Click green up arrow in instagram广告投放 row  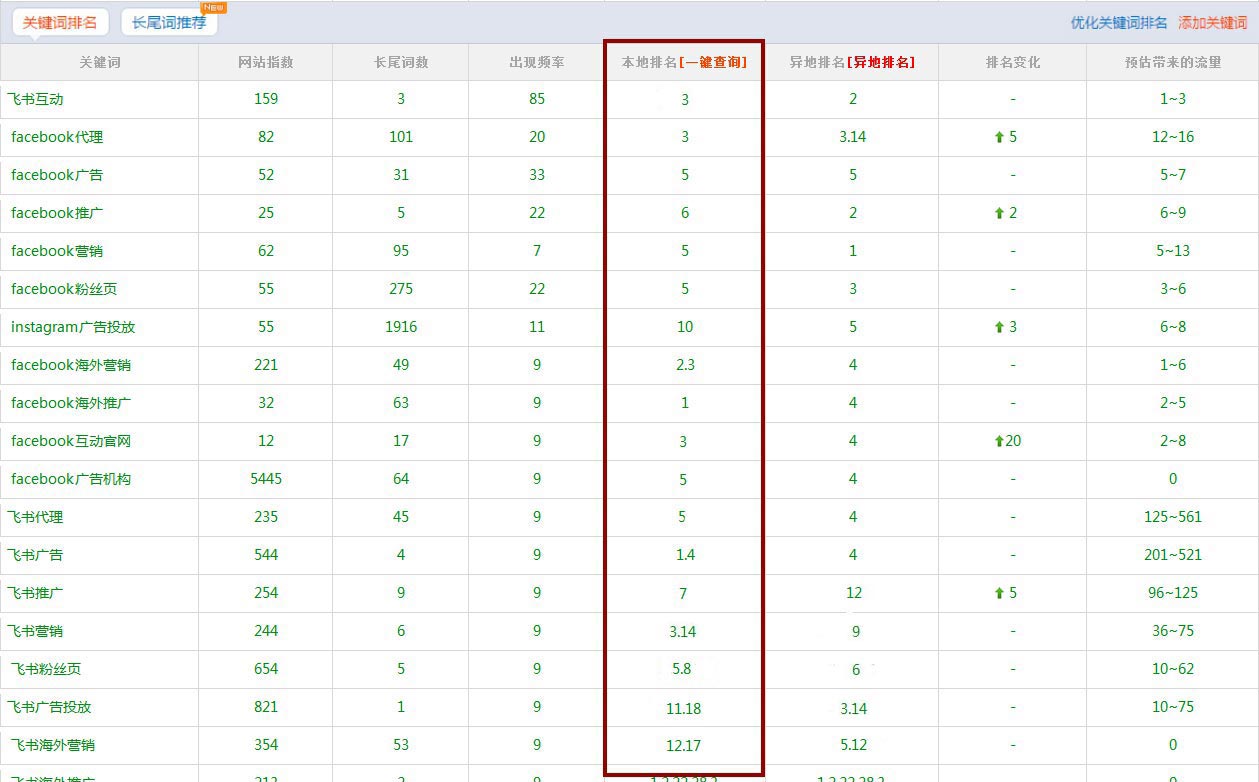pyautogui.click(x=999, y=327)
